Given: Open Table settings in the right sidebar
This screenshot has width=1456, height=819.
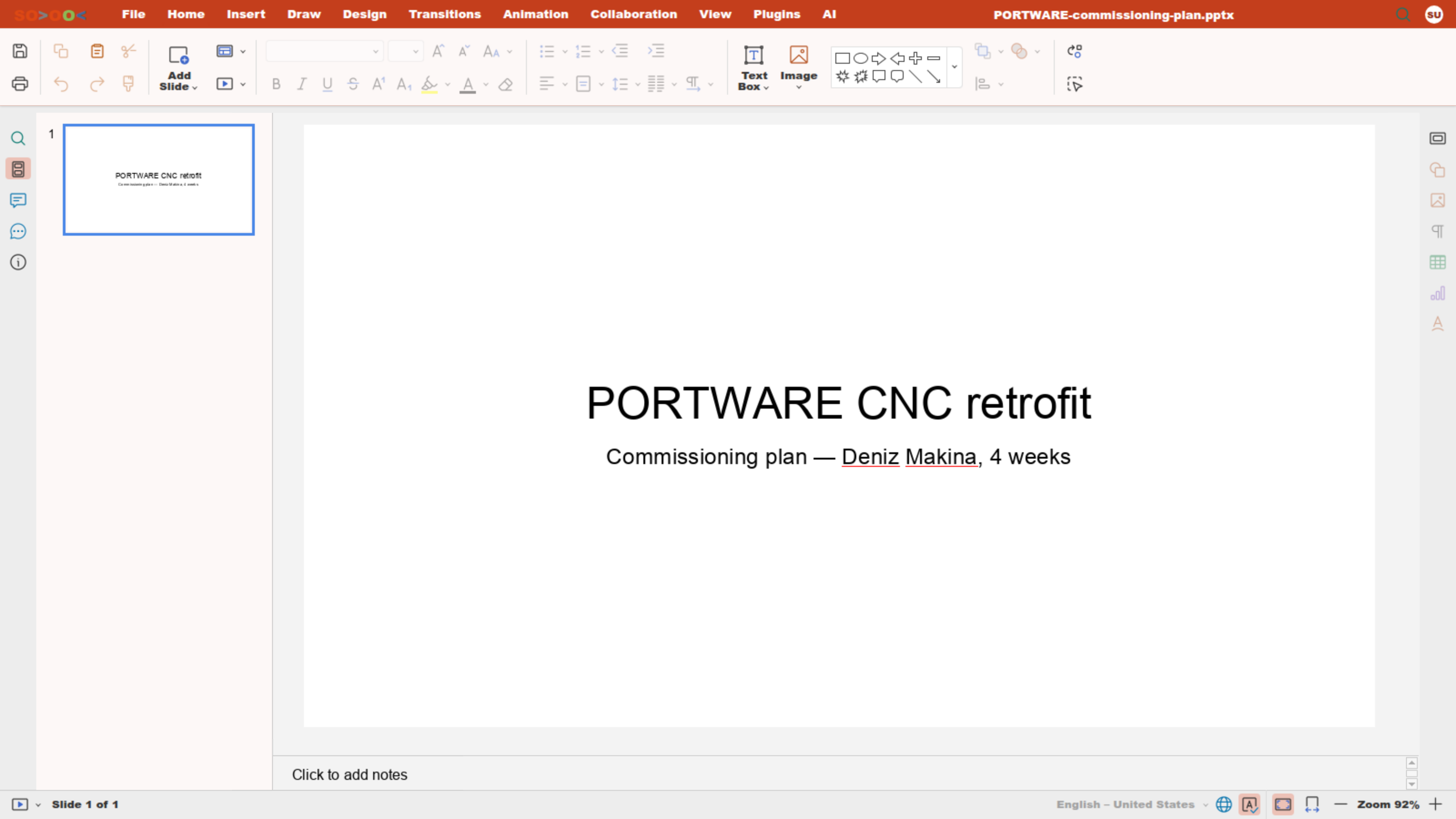Looking at the screenshot, I should tap(1437, 262).
